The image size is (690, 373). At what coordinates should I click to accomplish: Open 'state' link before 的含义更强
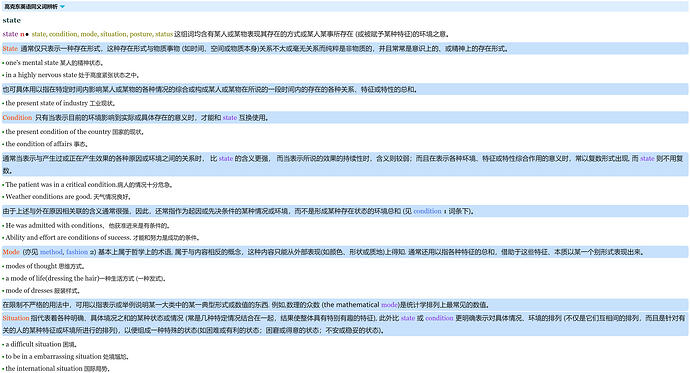click(226, 158)
